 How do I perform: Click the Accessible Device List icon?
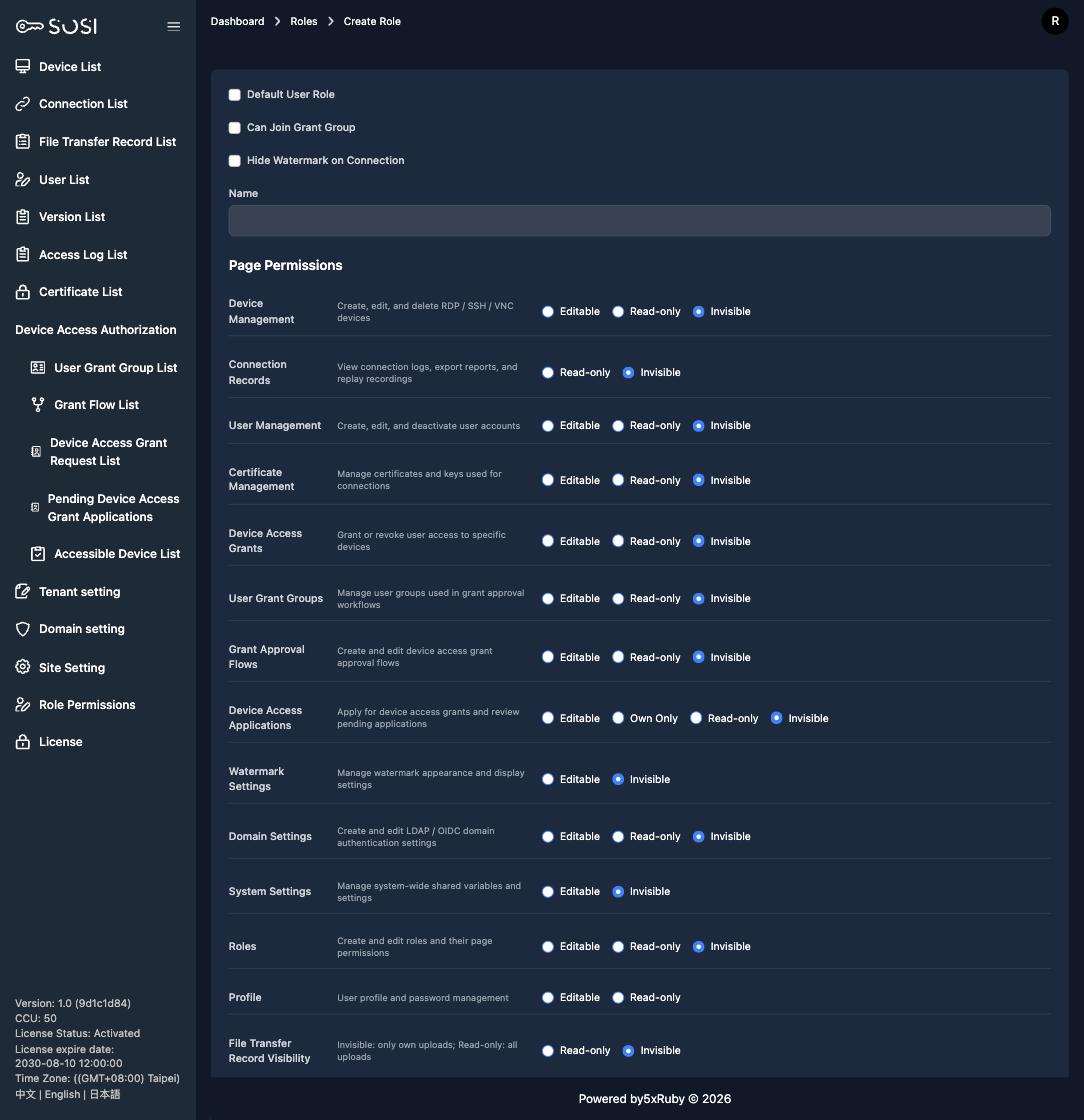coord(38,554)
